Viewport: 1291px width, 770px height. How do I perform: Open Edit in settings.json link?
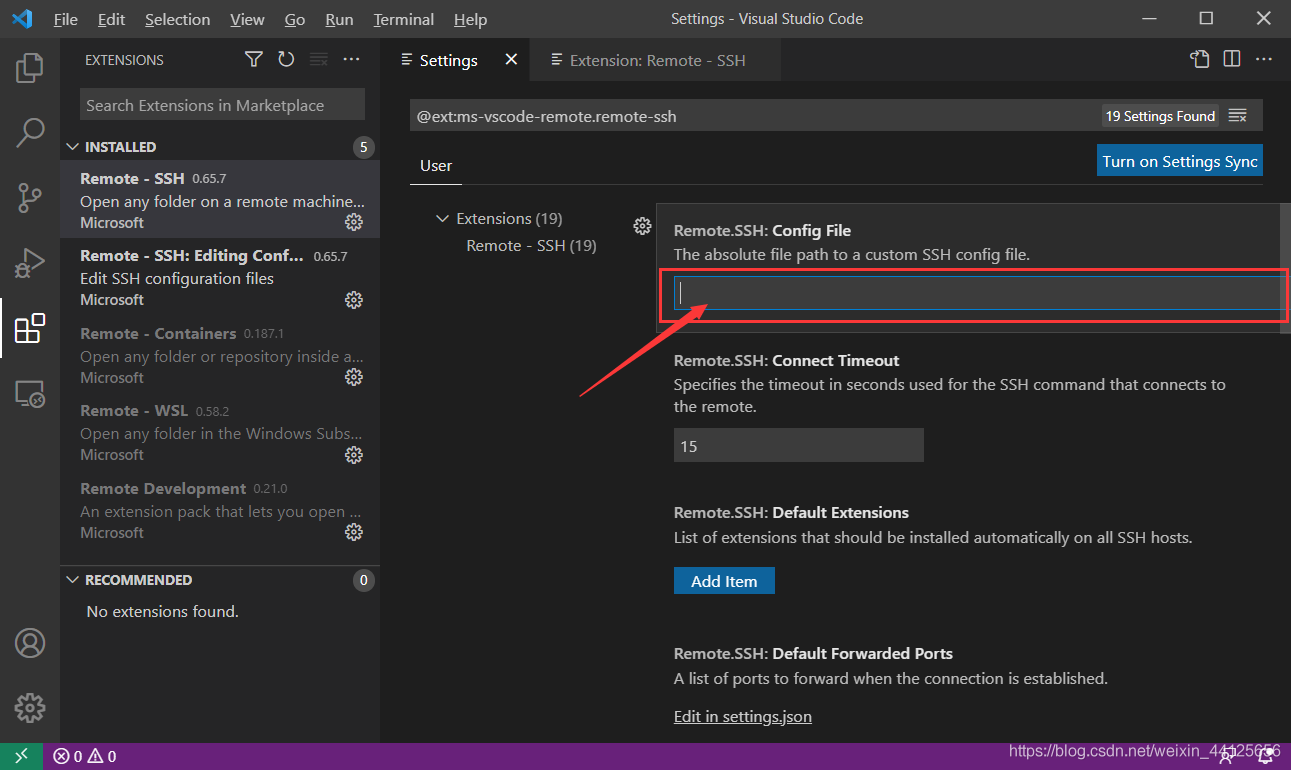(742, 716)
